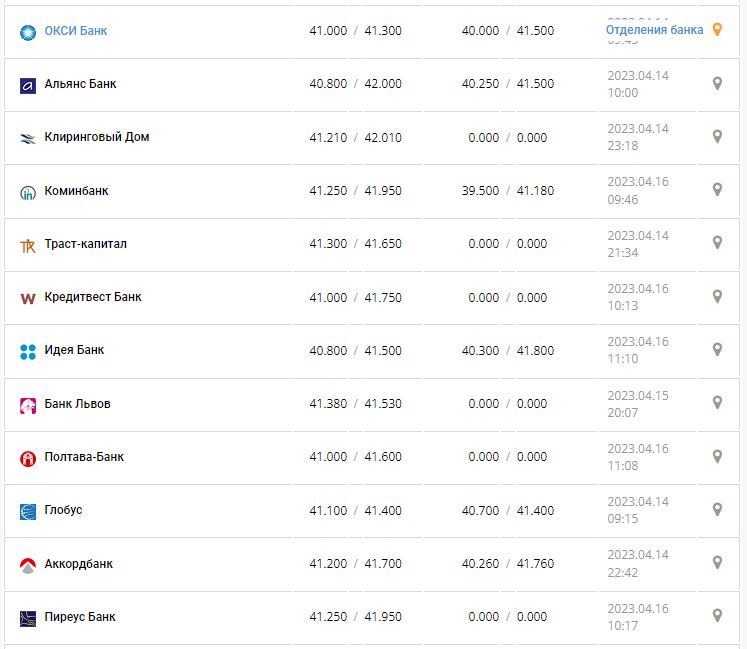Click the Альянс Банк logo icon
Image resolution: width=747 pixels, height=649 pixels.
(28, 85)
